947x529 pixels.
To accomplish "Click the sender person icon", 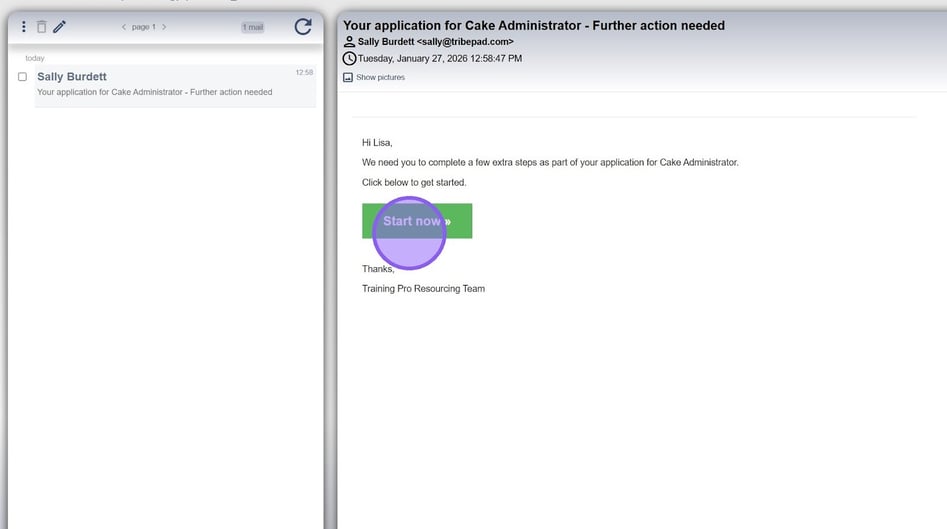I will point(349,42).
